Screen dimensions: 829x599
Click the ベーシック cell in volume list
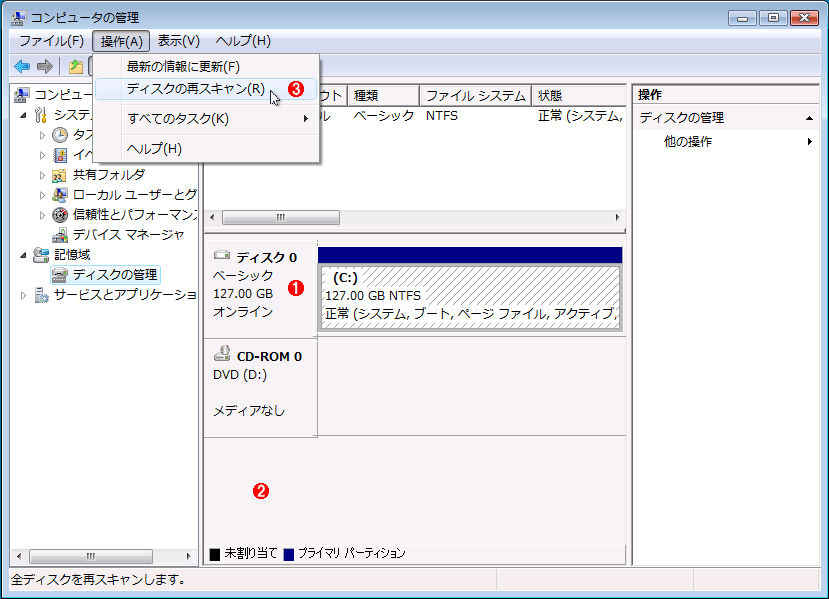[383, 116]
